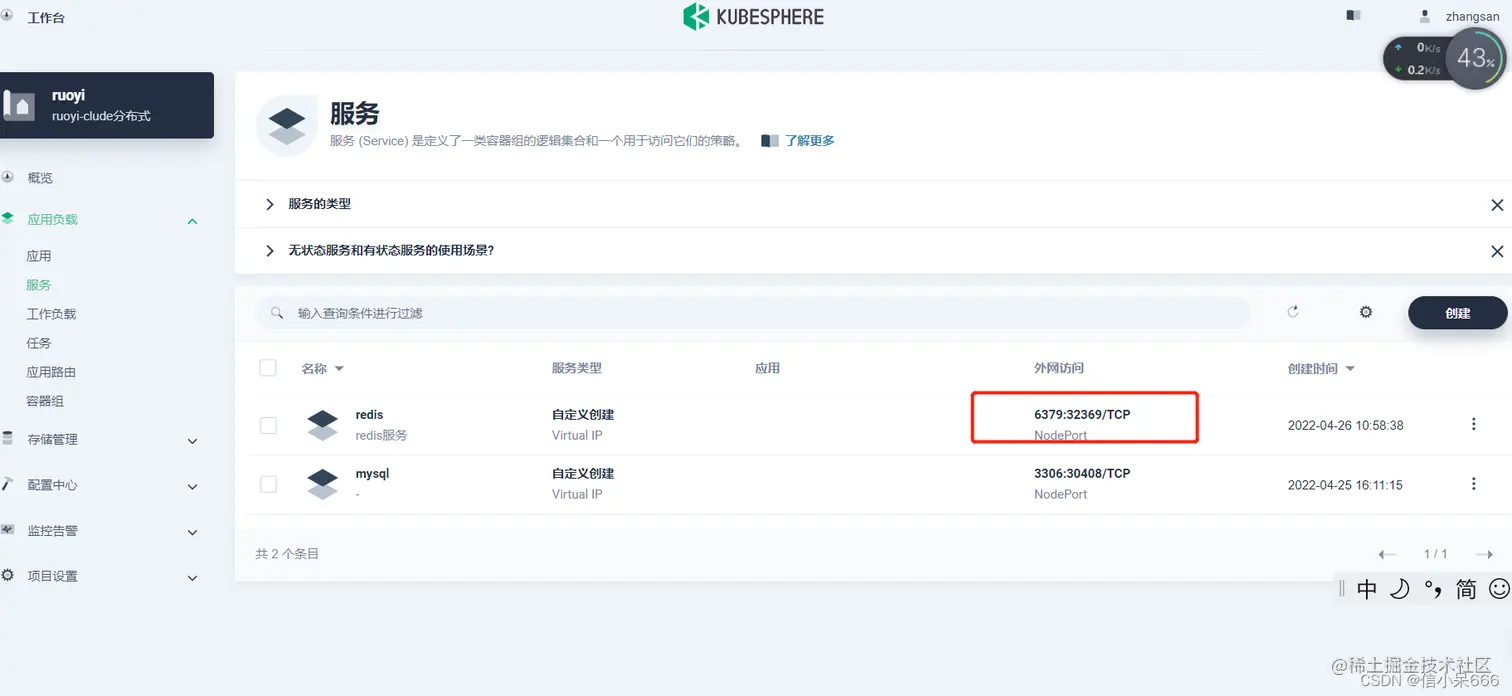This screenshot has width=1512, height=696.
Task: Check the mysql row checkbox
Action: click(x=268, y=484)
